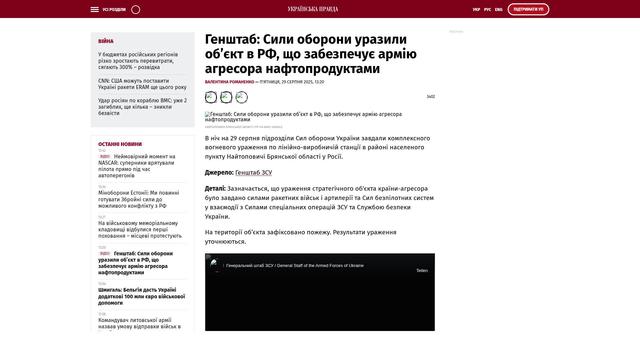Open story about Russian regional budget overspending
Image resolution: width=640 pixels, height=360 pixels.
[x=138, y=61]
